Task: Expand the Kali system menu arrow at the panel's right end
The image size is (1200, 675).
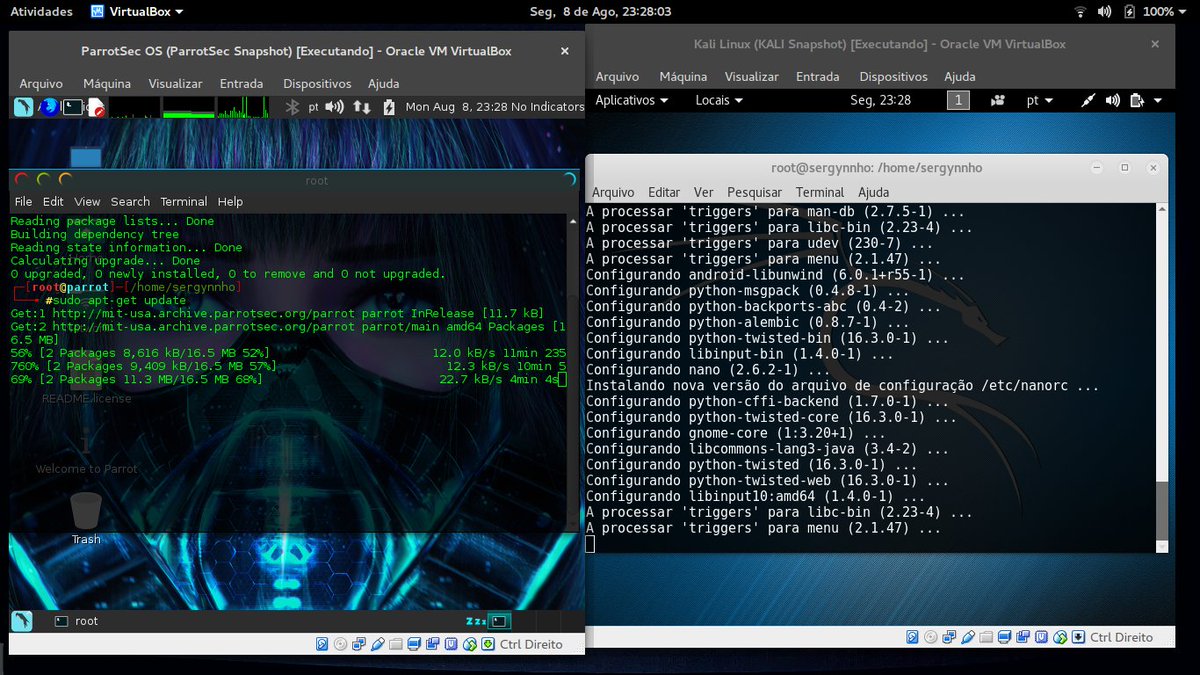Action: [1158, 100]
